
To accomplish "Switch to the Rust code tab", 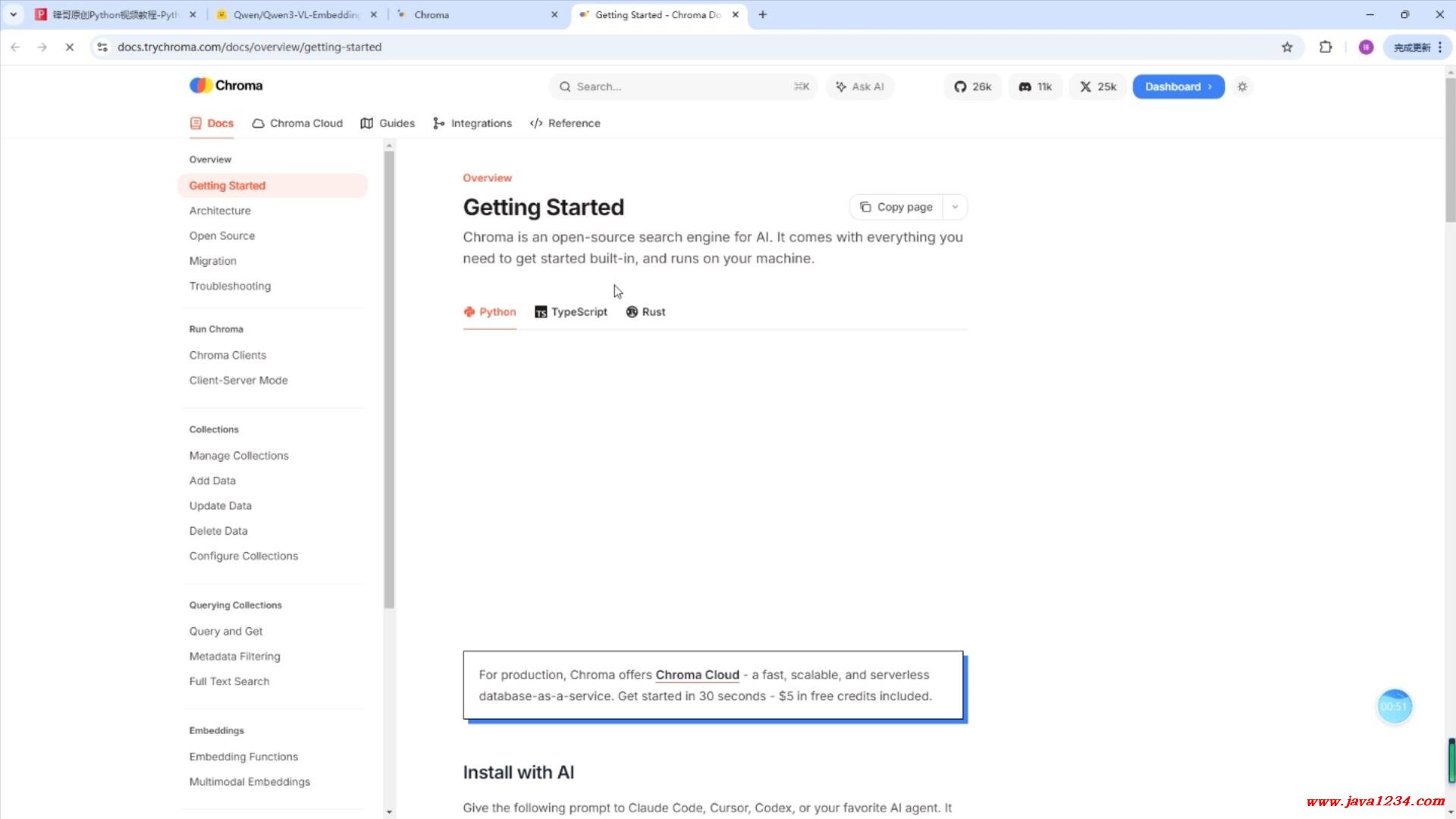I will [645, 312].
